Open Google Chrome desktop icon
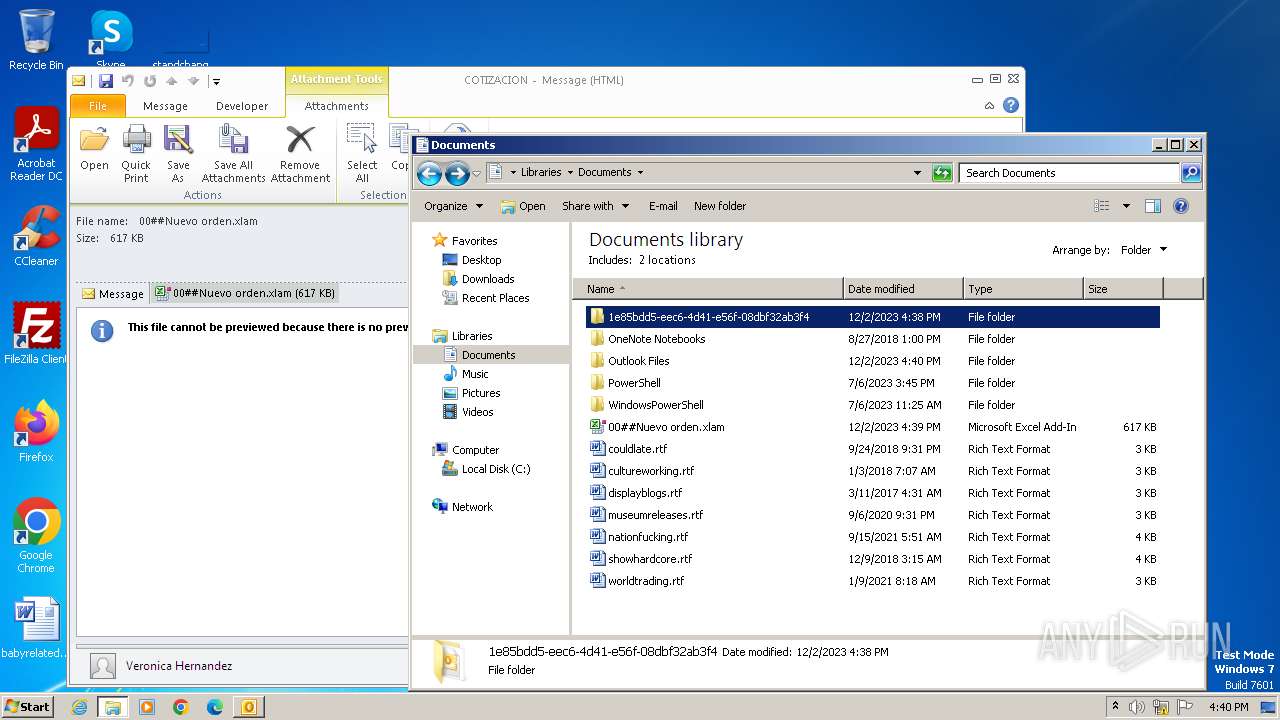The width and height of the screenshot is (1280, 720). [36, 536]
